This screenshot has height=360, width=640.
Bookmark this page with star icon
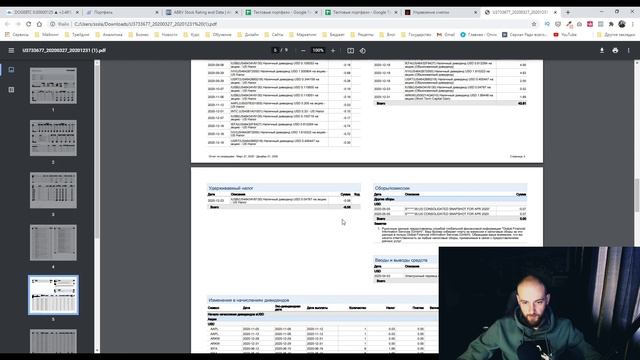(534, 24)
